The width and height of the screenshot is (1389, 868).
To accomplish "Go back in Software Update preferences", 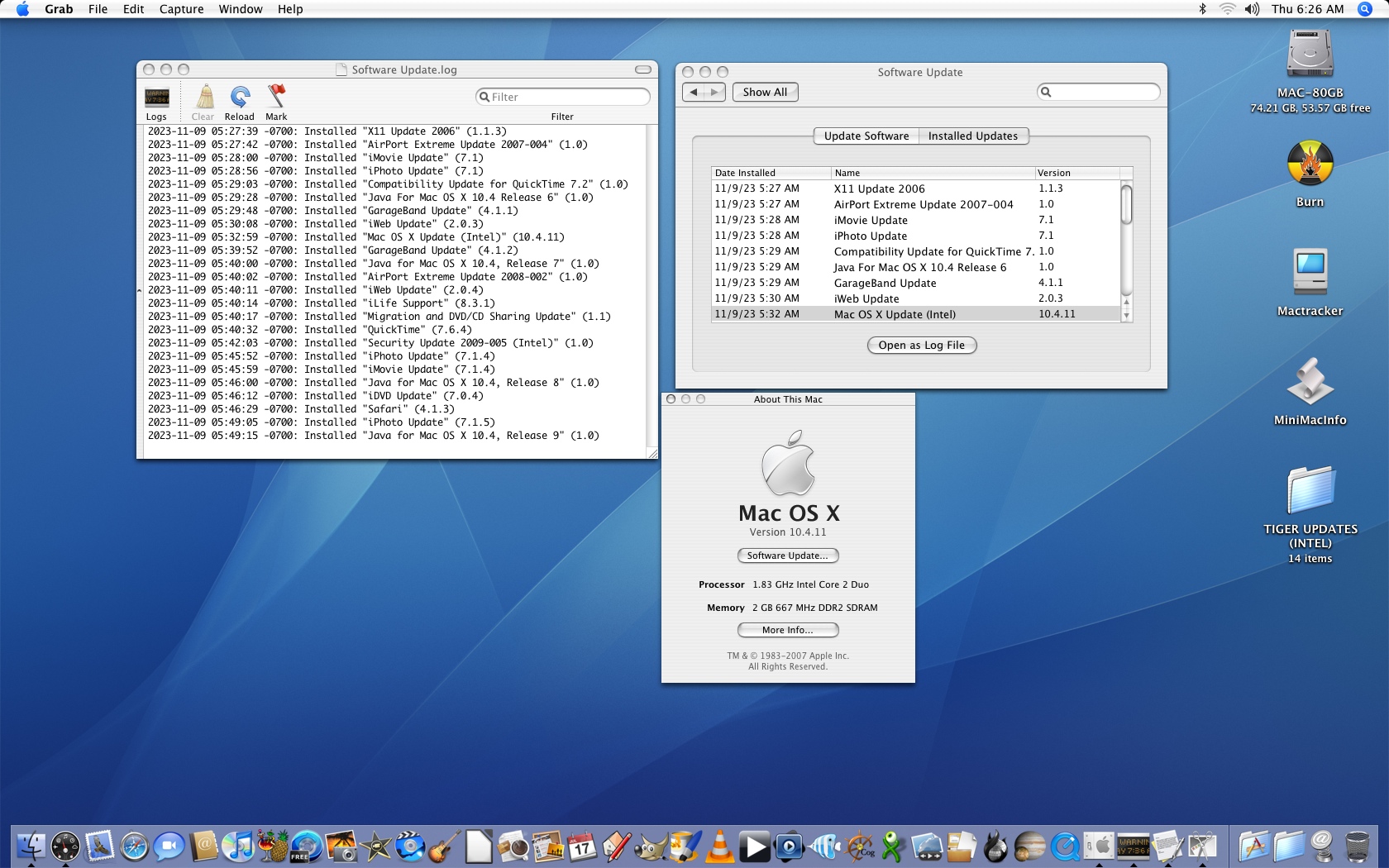I will [x=694, y=92].
